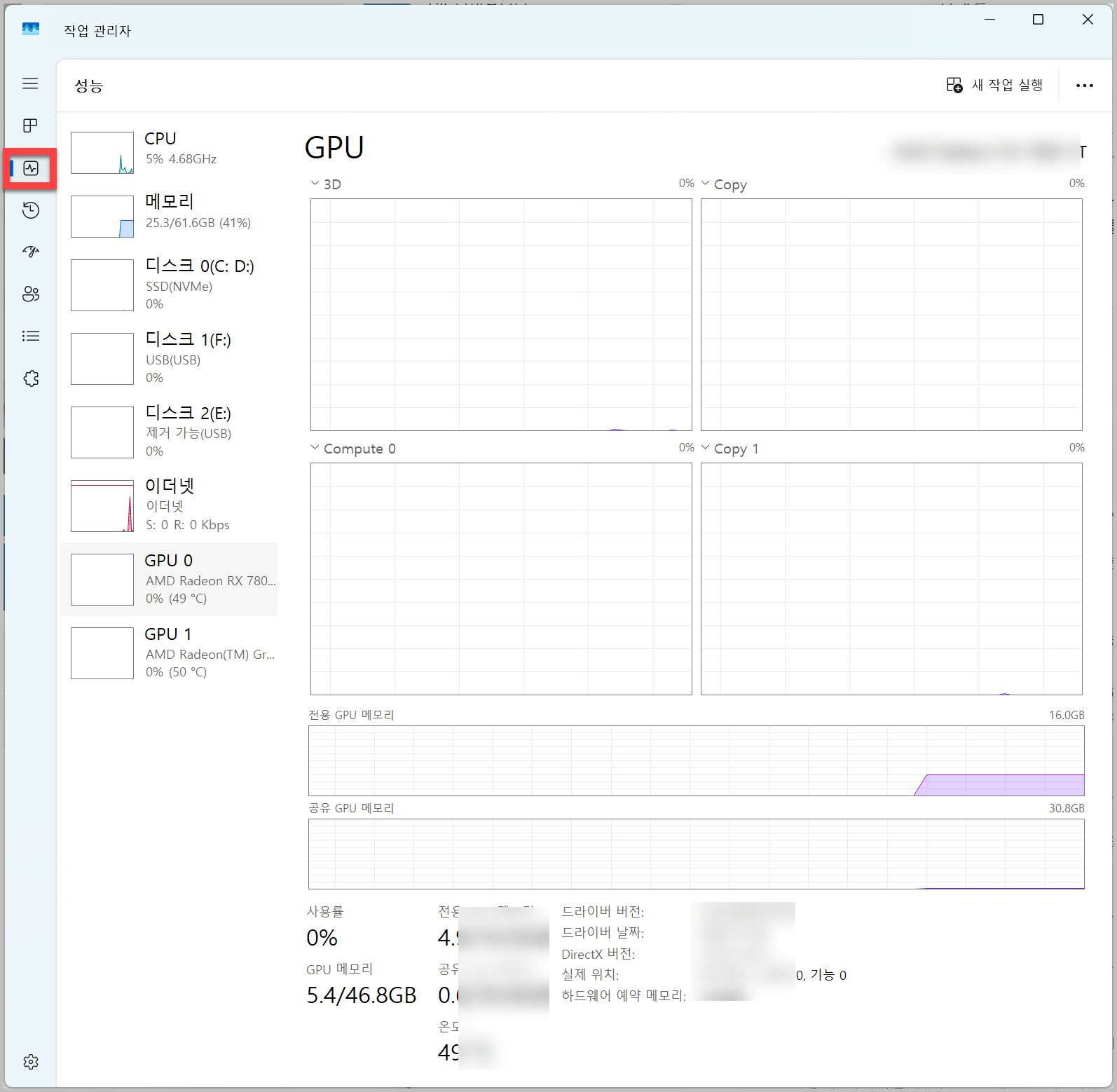Open the hamburger navigation menu
The image size is (1117, 1092).
[30, 83]
